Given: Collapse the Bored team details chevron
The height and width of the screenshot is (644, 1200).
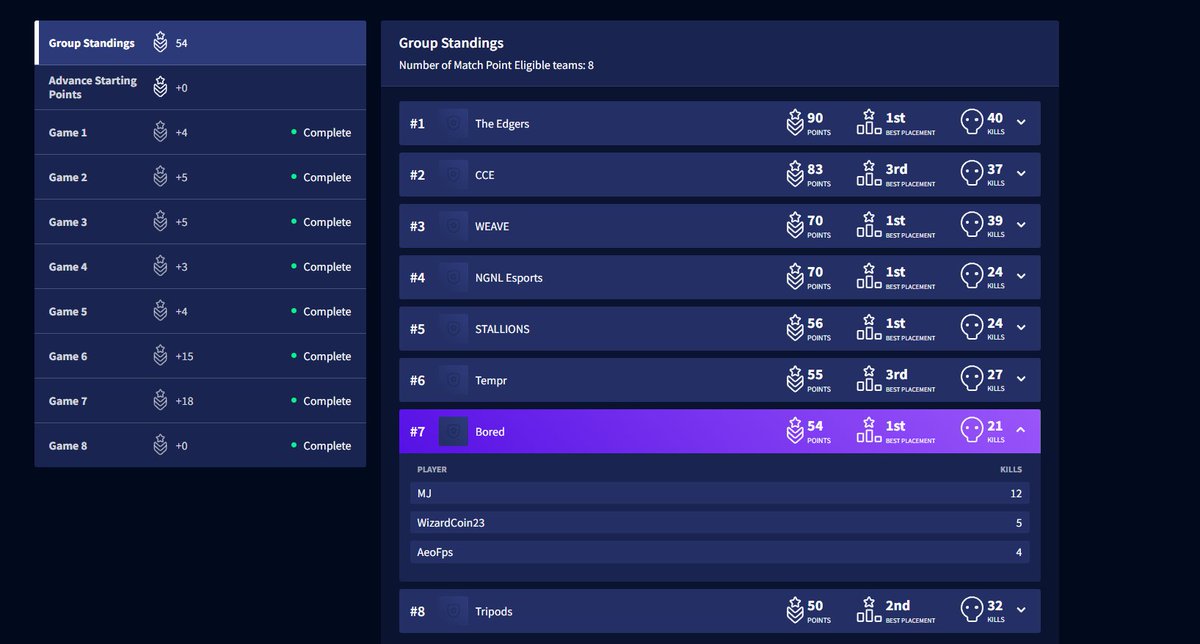Looking at the screenshot, I should [x=1021, y=431].
